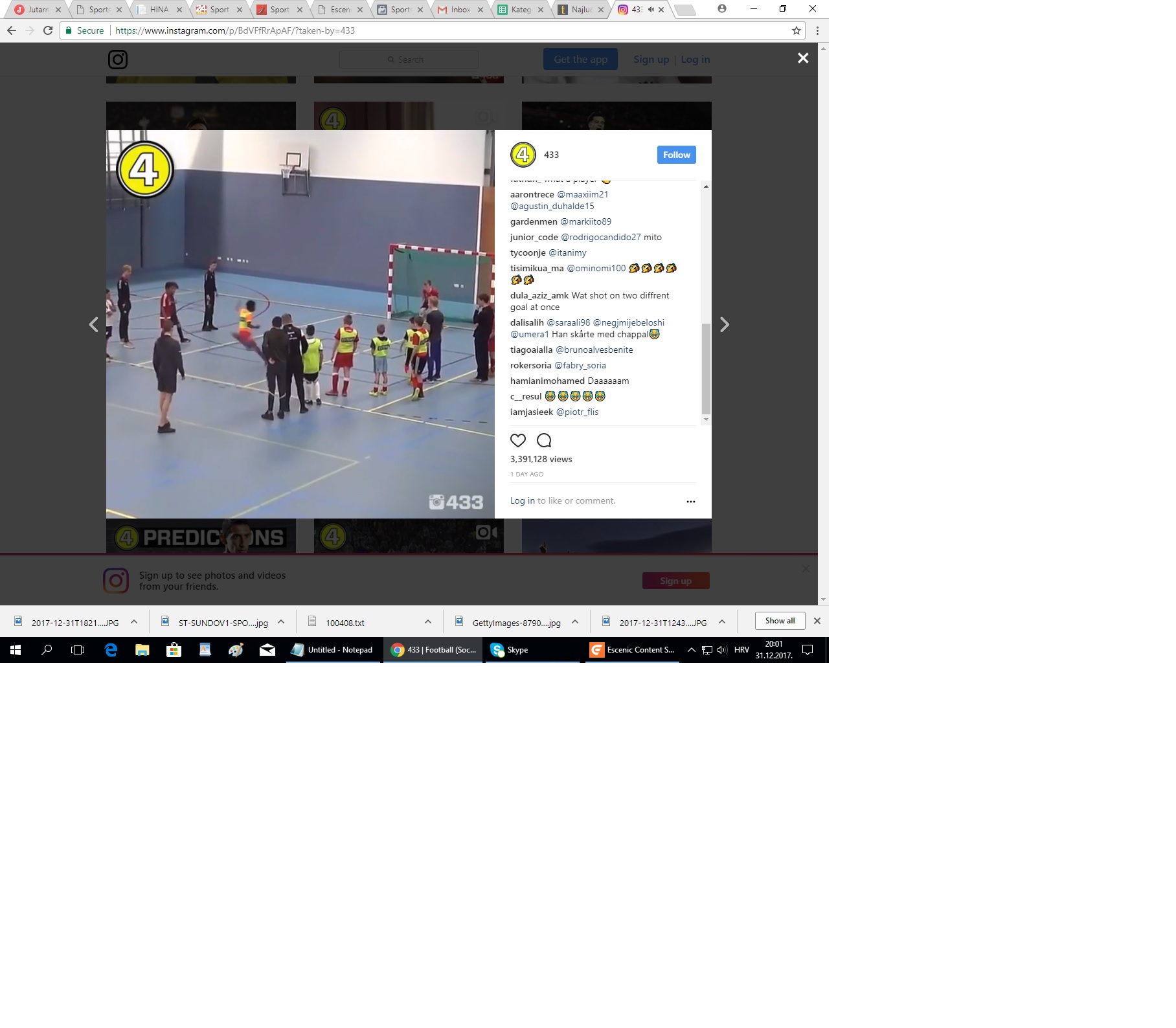Click the Log in link in header
This screenshot has height=1028, width=1176.
pos(695,60)
